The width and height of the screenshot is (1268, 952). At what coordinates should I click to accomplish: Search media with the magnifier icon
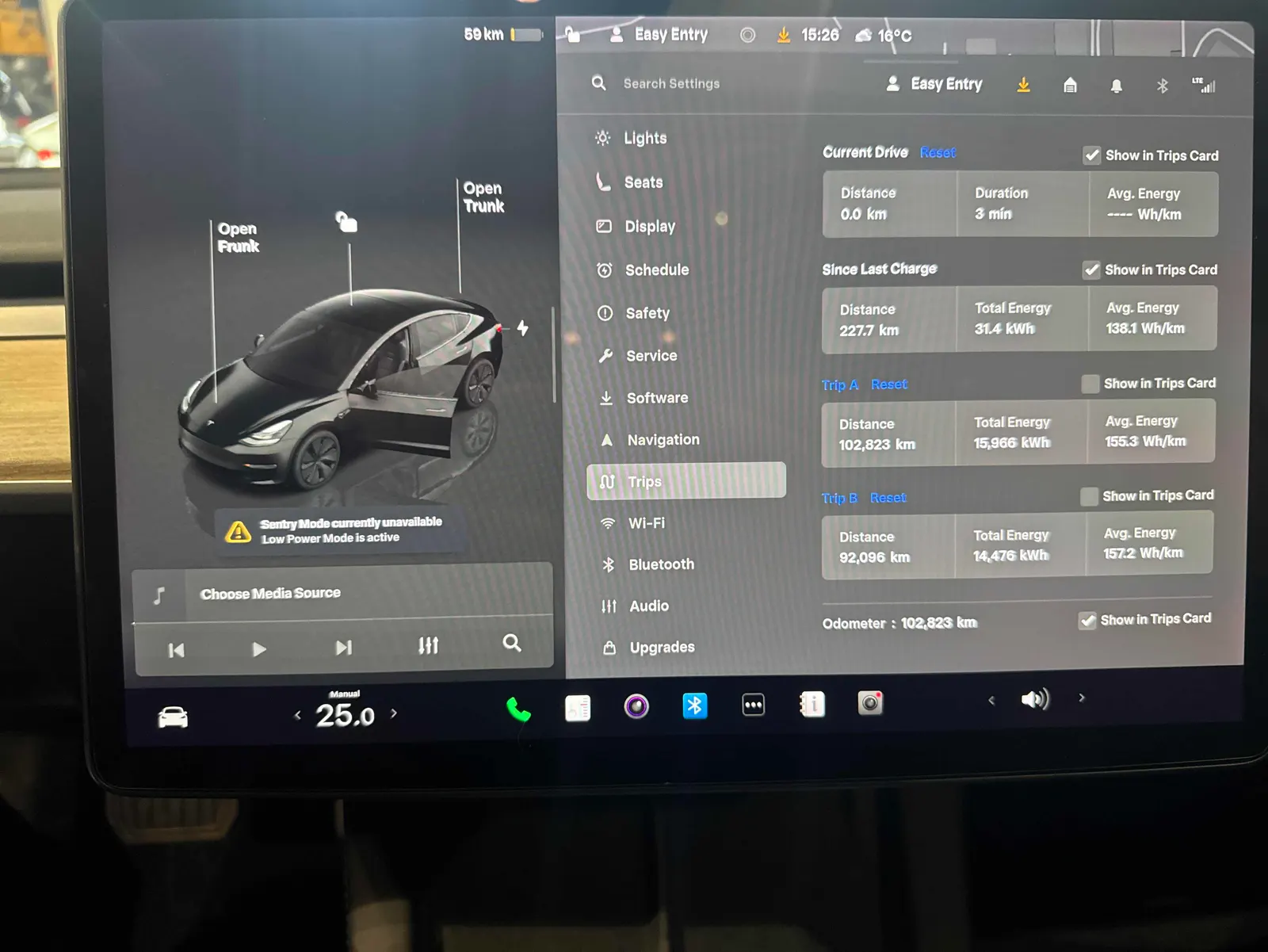[x=512, y=643]
